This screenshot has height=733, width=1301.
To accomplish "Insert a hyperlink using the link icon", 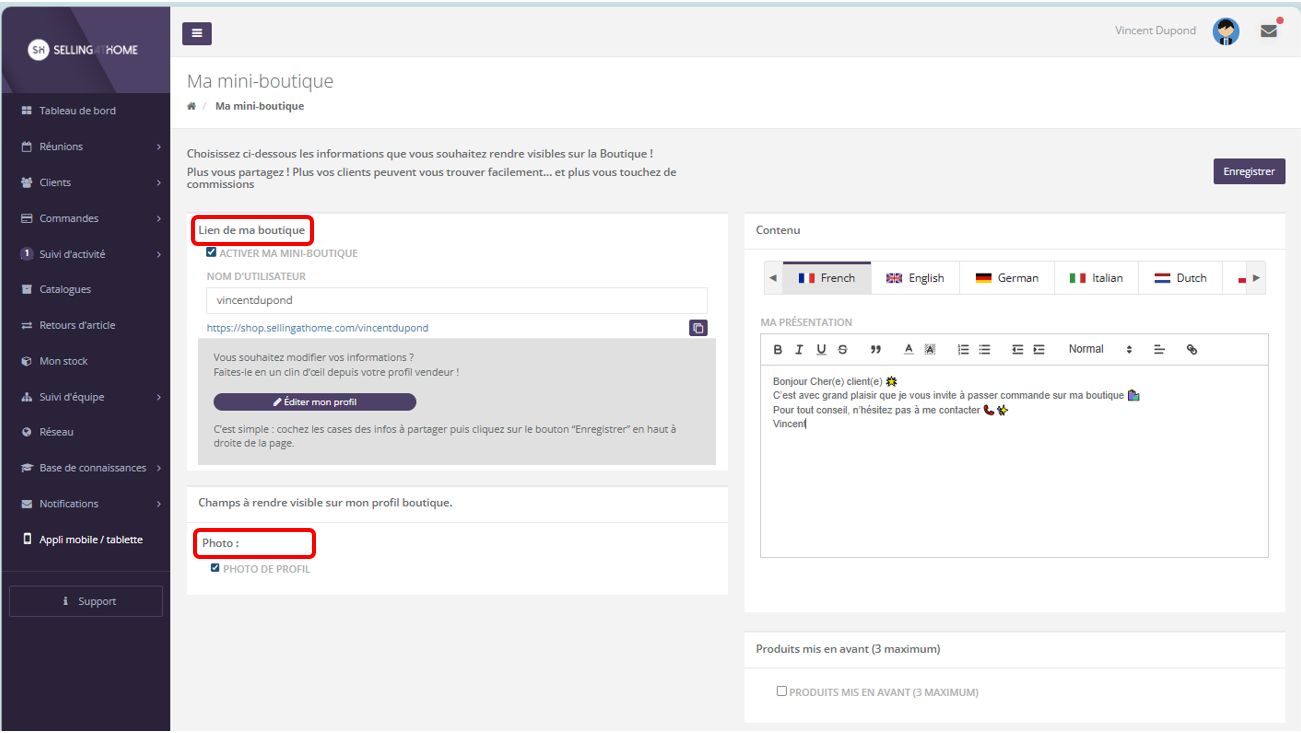I will (x=1191, y=350).
